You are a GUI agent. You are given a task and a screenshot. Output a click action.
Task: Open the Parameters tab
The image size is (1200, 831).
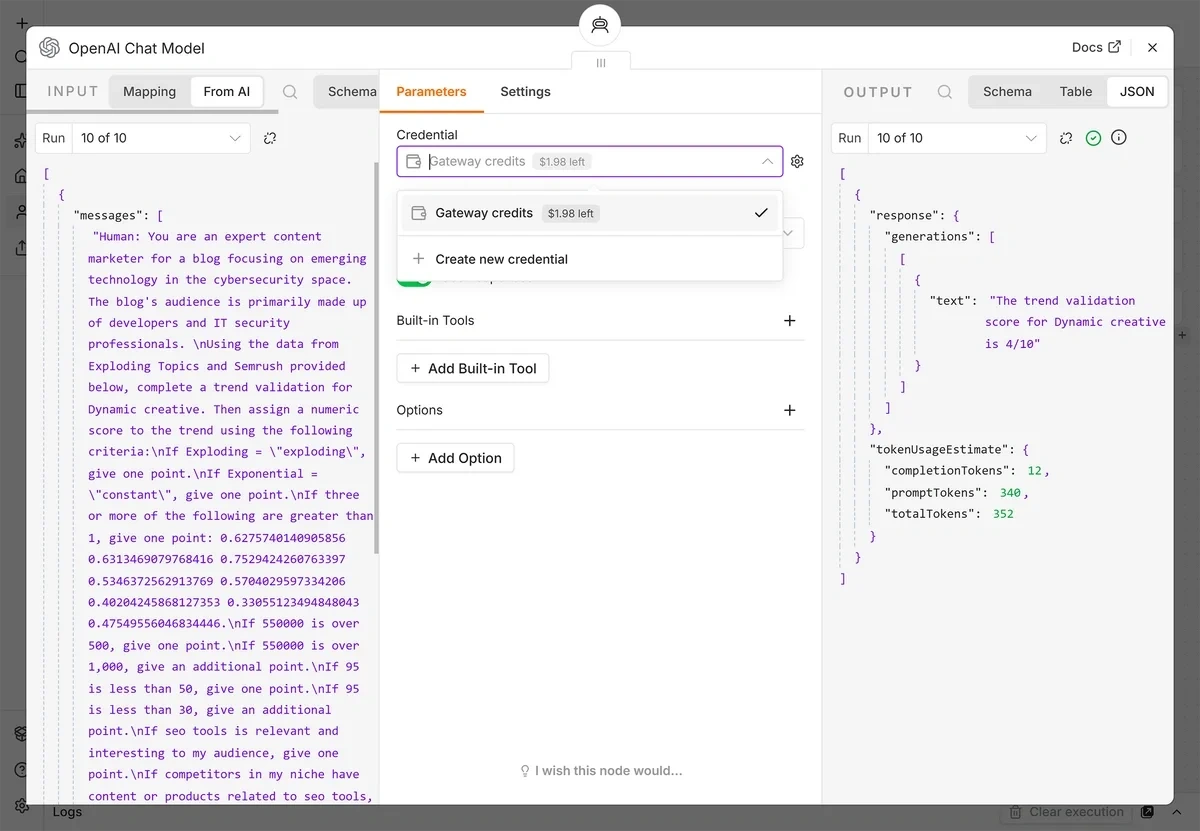click(x=431, y=91)
